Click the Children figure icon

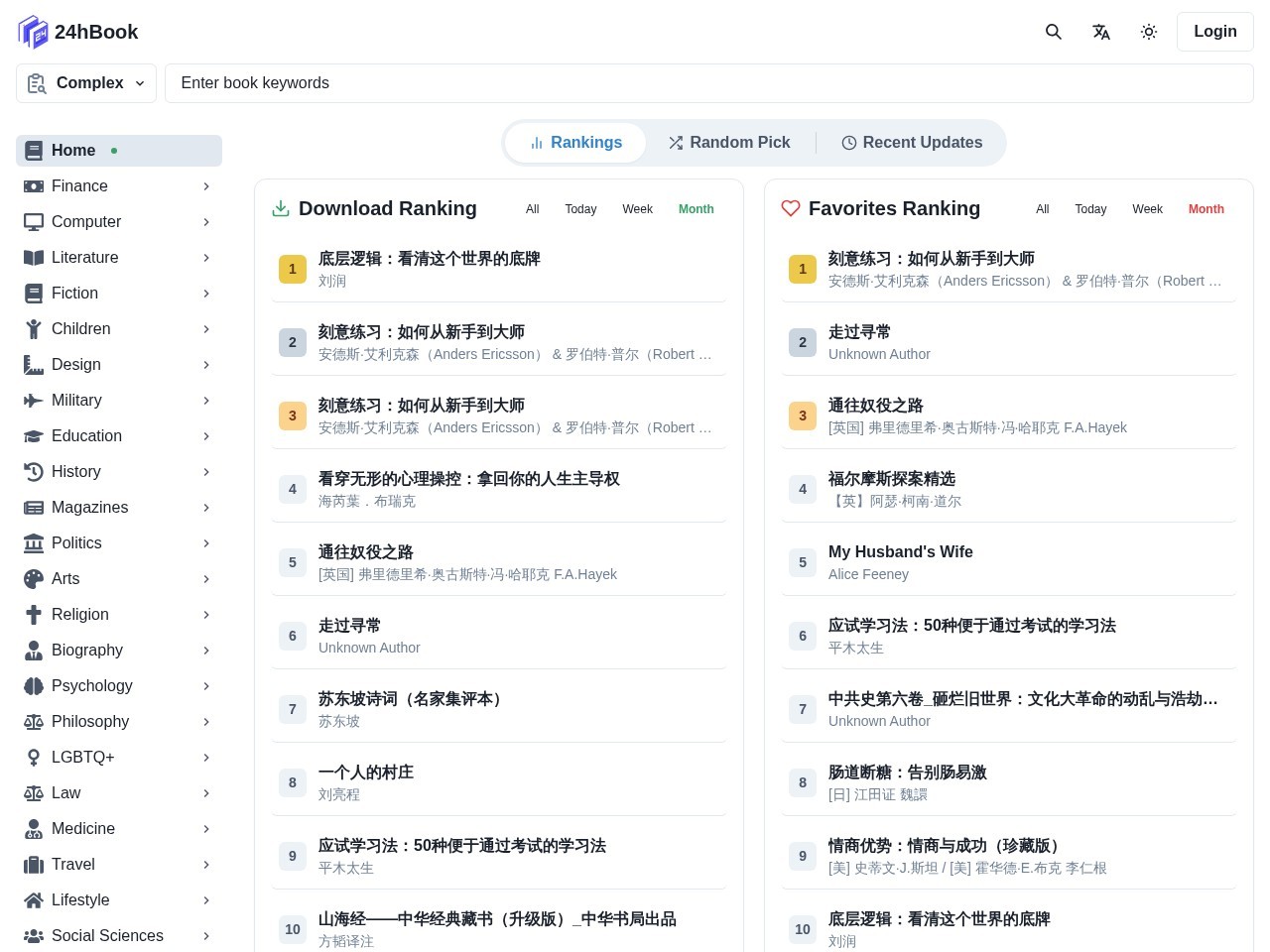click(x=34, y=329)
